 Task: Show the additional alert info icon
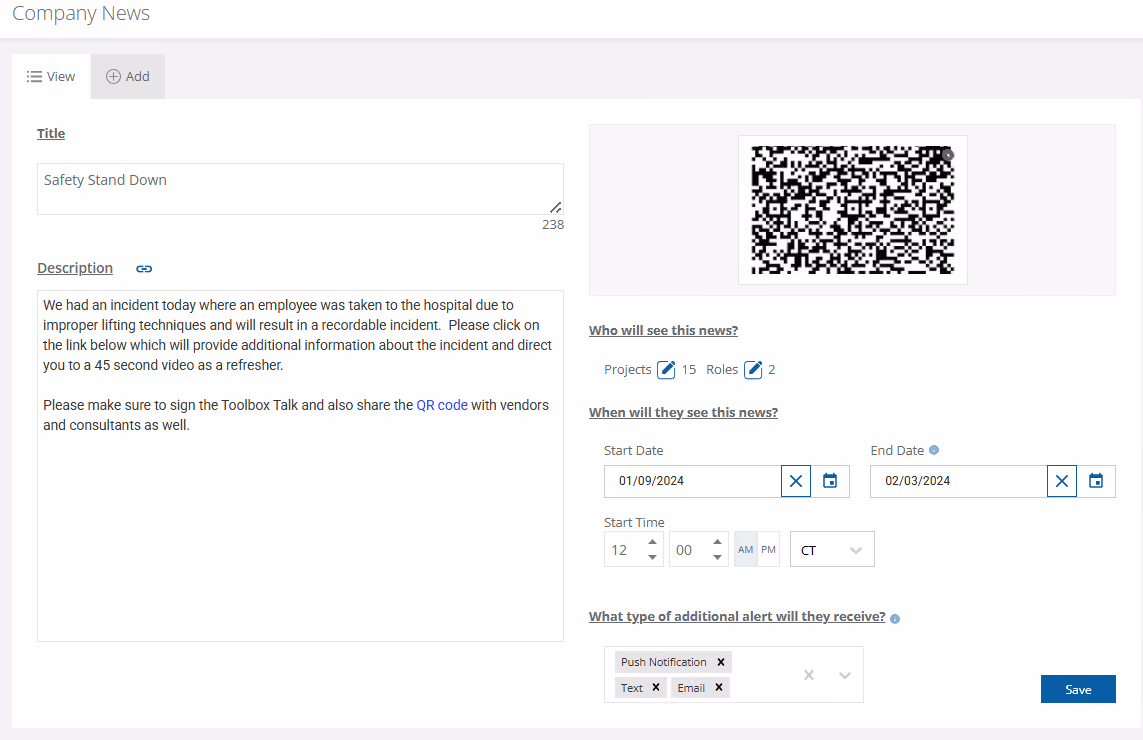point(895,619)
